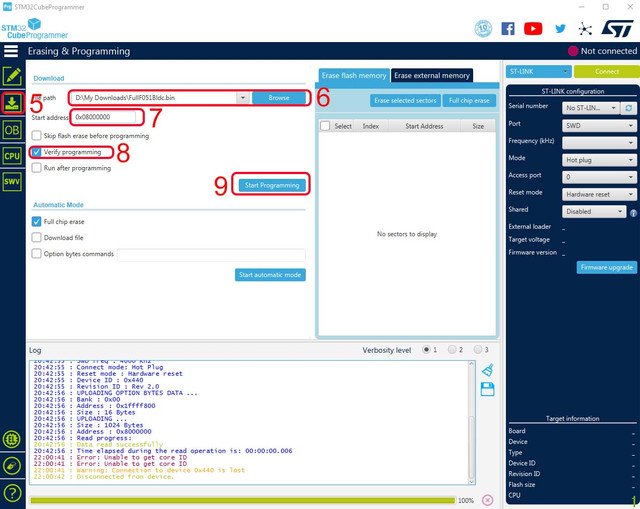Toggle Full chip erase checkbox
Viewport: 640px width, 509px height.
[x=36, y=221]
